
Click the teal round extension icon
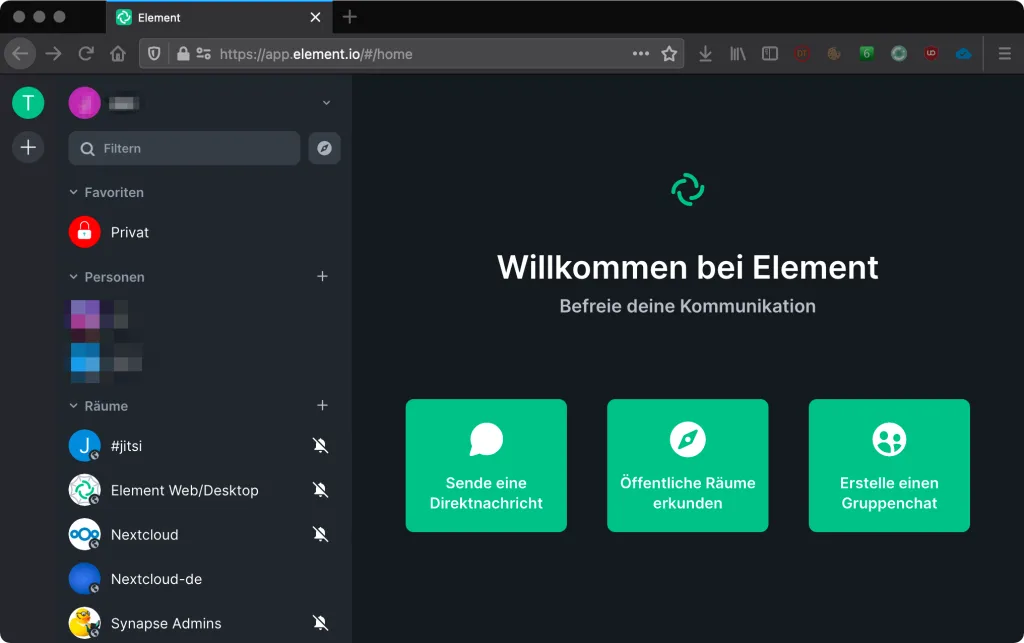pyautogui.click(x=899, y=54)
